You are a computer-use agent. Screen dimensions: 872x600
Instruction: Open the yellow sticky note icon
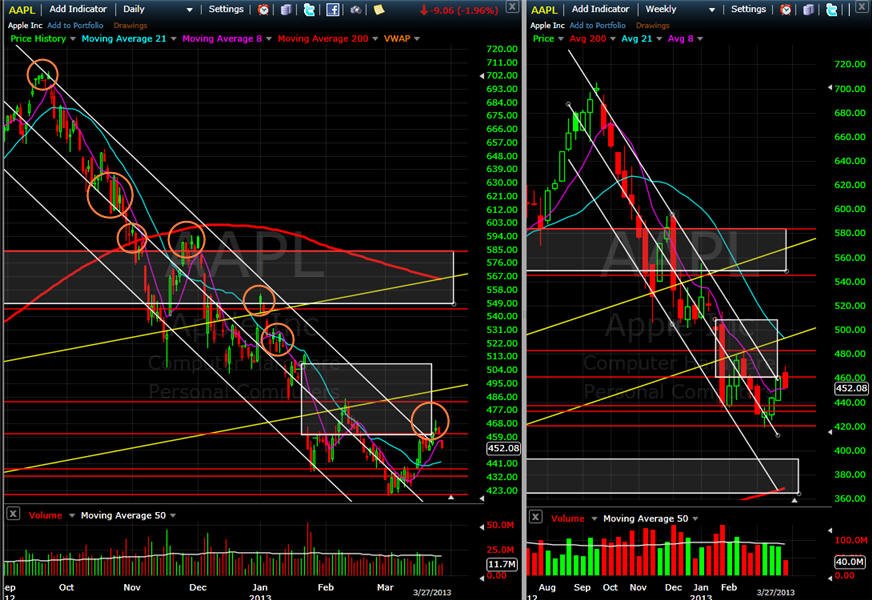click(379, 9)
